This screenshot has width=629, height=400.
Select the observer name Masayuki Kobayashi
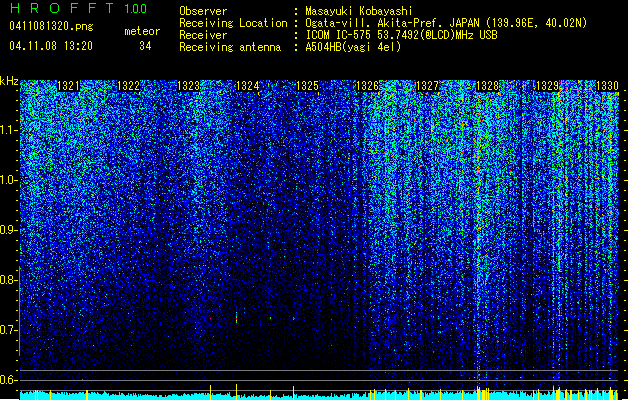359,11
